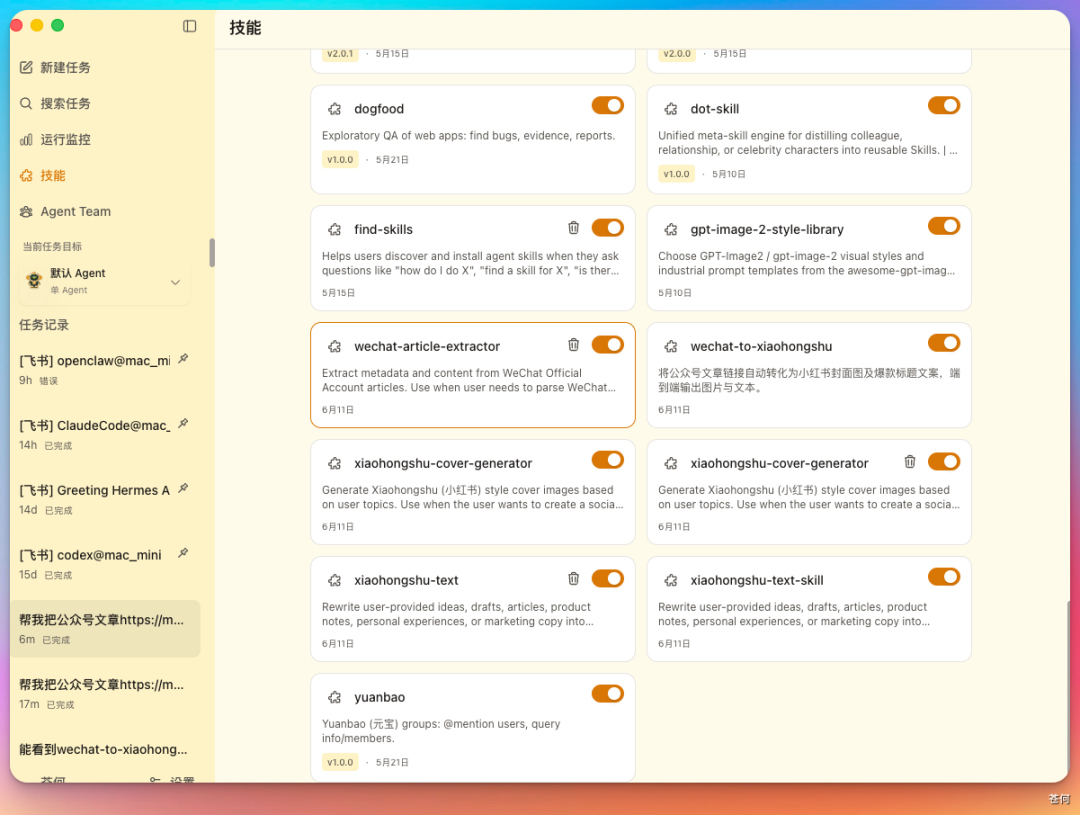Click the dot-skill v1.0.0 version badge
This screenshot has height=815, width=1080.
pyautogui.click(x=676, y=174)
